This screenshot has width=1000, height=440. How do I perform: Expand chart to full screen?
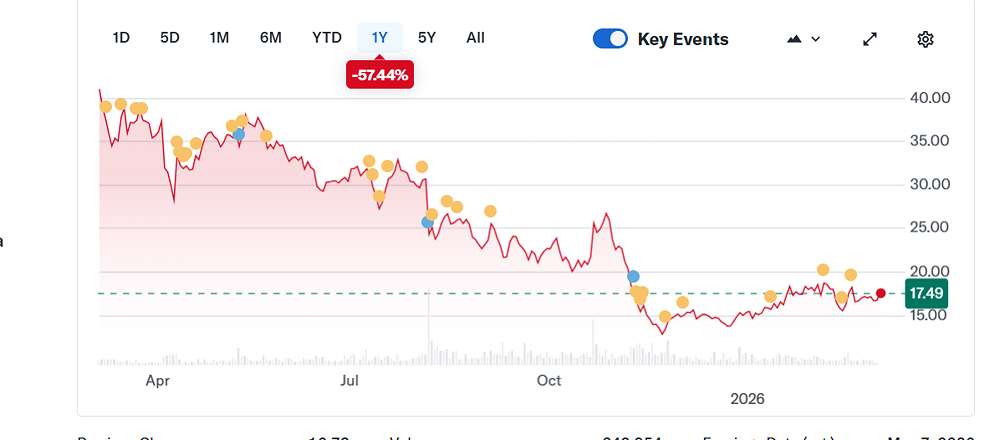[x=870, y=39]
